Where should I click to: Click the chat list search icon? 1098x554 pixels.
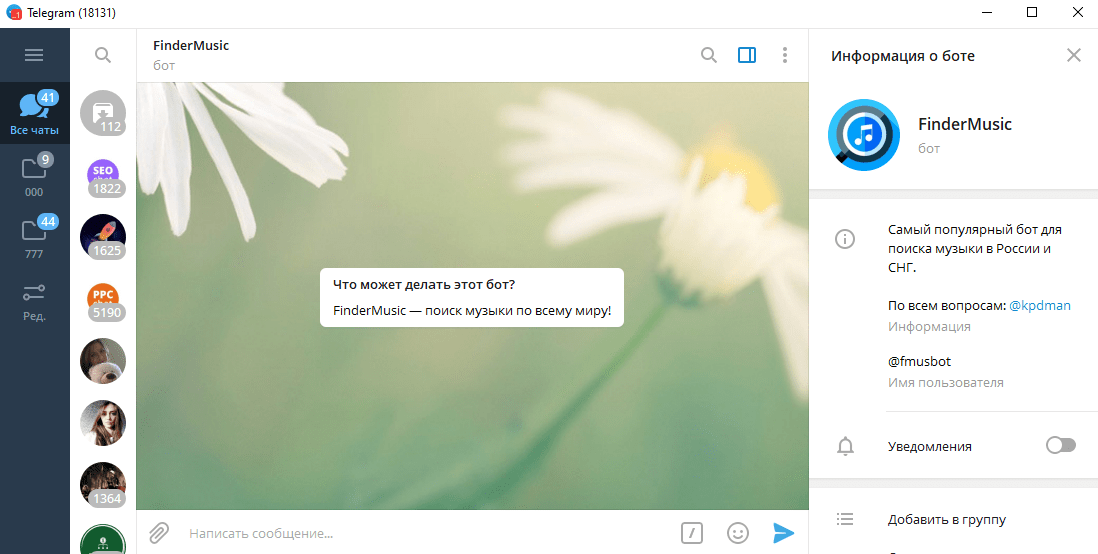tap(102, 55)
